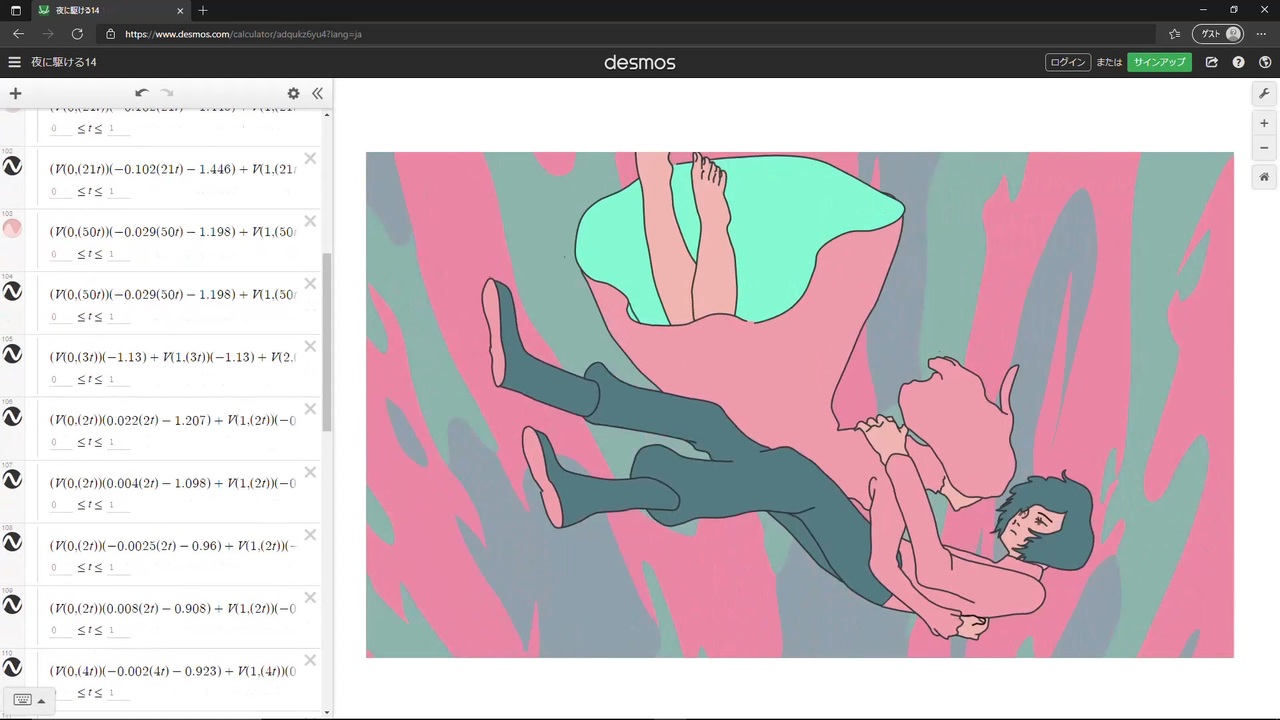Hide expression 104 curve
Screen dimensions: 1280x720
12,291
